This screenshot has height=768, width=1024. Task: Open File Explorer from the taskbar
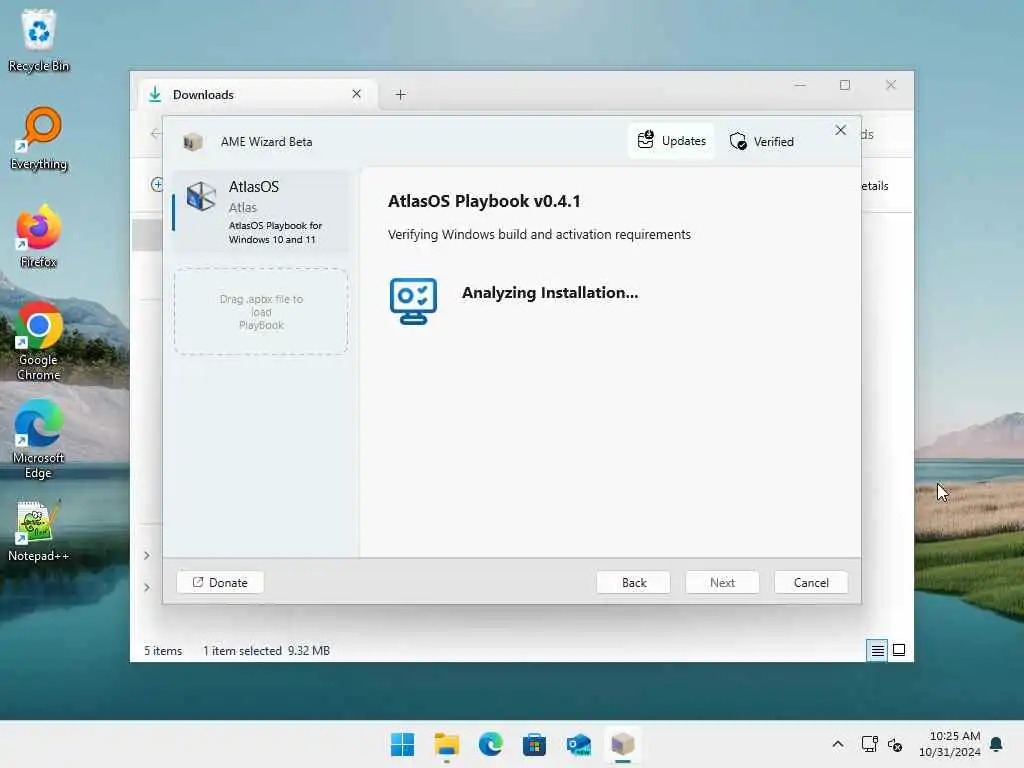click(447, 744)
